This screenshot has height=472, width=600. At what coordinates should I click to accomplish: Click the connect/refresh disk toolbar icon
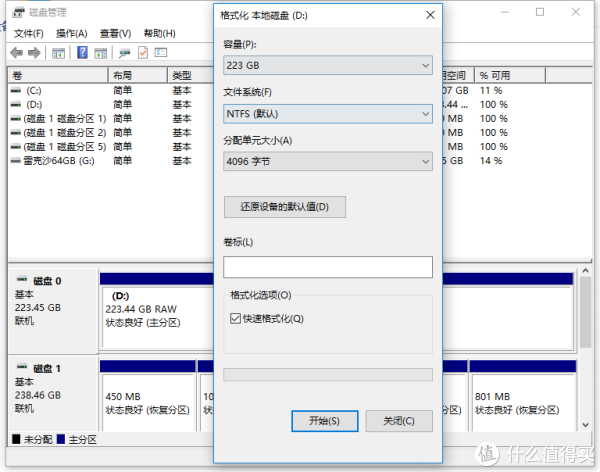coord(124,53)
